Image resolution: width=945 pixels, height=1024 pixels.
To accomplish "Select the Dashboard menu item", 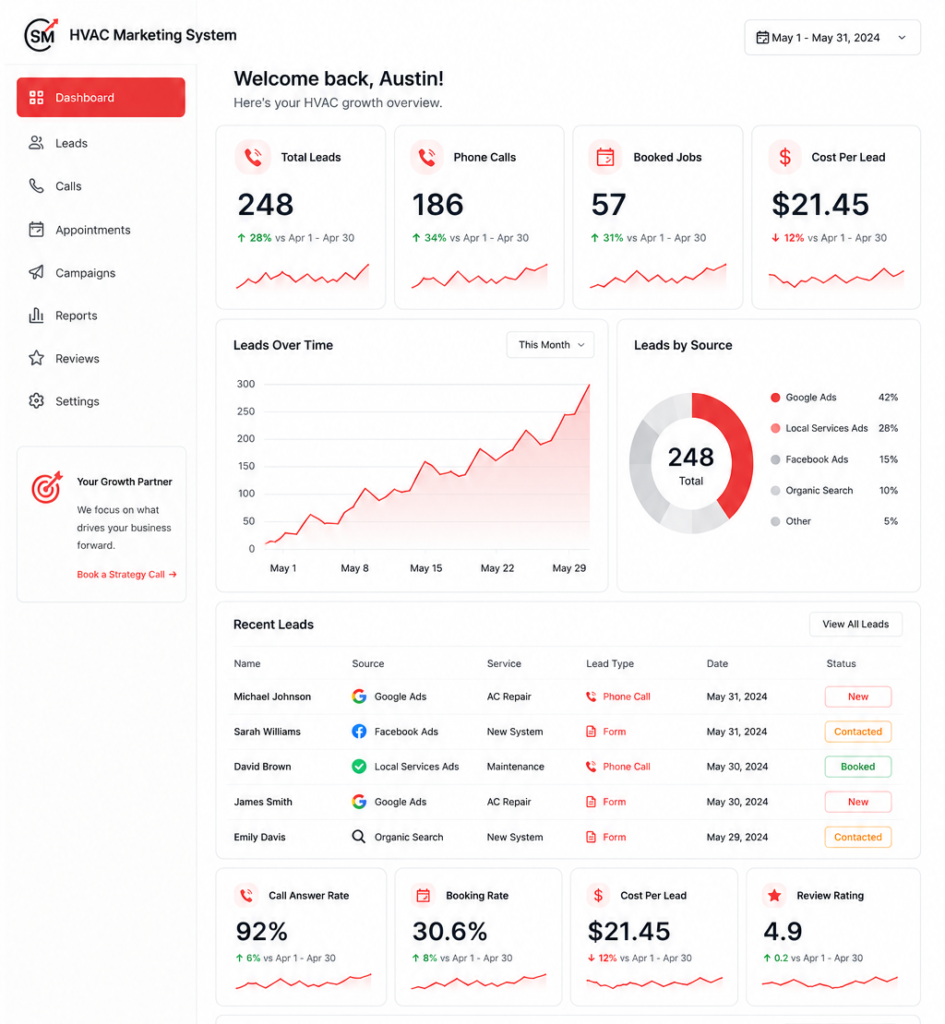I will click(101, 97).
